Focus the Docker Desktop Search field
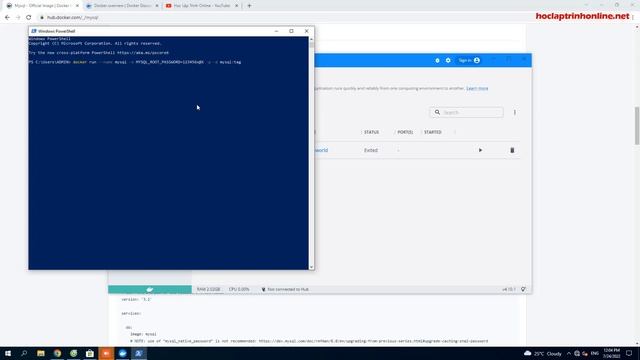The width and height of the screenshot is (640, 360). (467, 112)
